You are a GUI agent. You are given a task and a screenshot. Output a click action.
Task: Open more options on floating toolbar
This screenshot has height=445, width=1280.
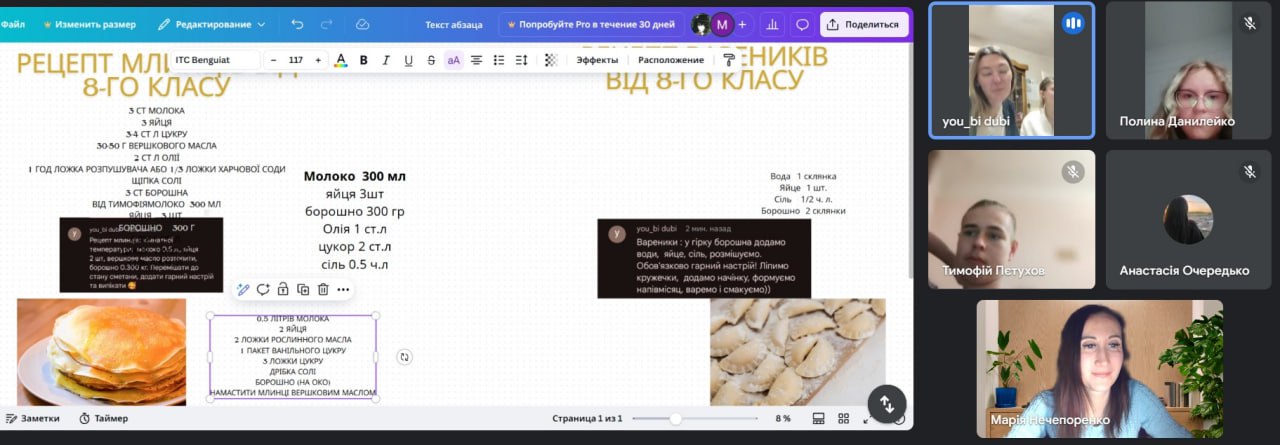point(343,290)
